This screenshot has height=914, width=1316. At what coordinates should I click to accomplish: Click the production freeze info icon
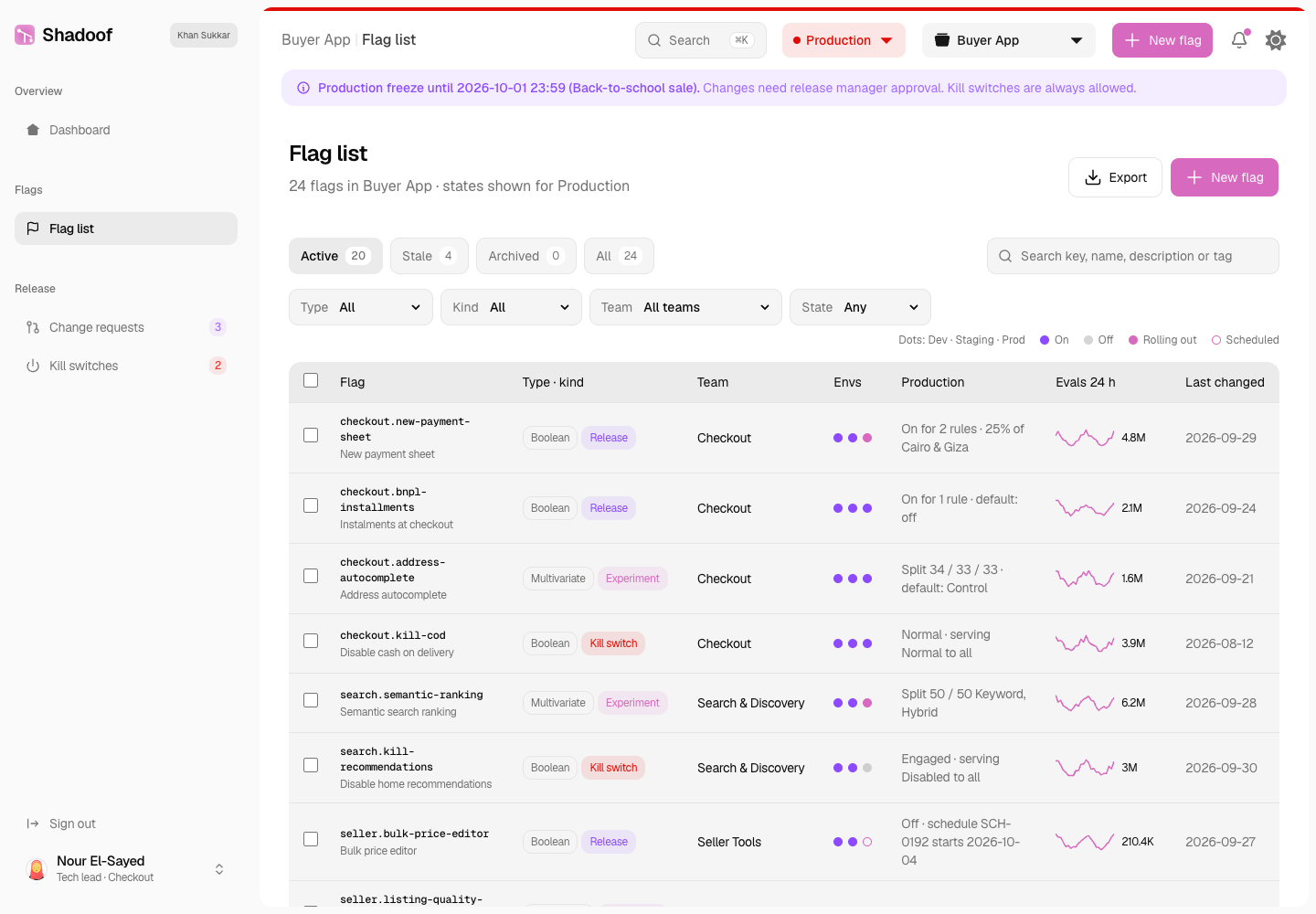click(x=303, y=88)
